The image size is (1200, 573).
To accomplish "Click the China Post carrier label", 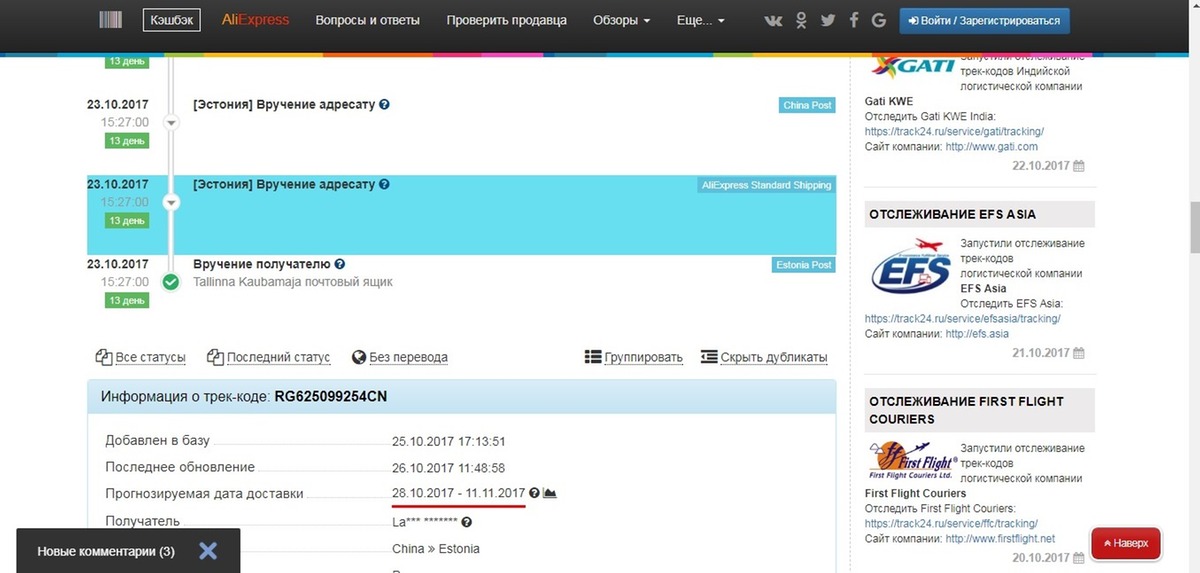I will (808, 105).
